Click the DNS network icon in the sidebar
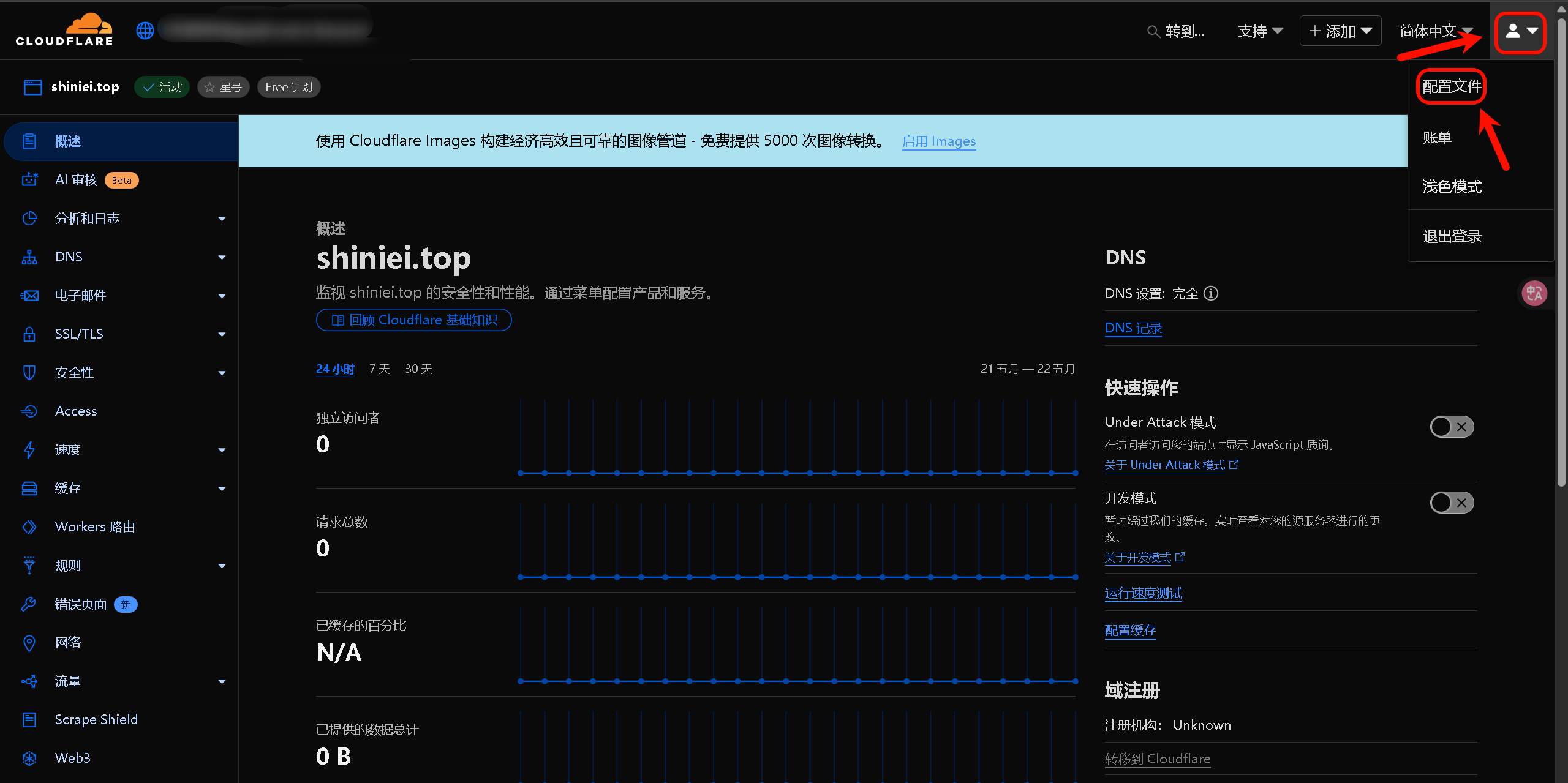This screenshot has width=1568, height=783. pyautogui.click(x=29, y=257)
